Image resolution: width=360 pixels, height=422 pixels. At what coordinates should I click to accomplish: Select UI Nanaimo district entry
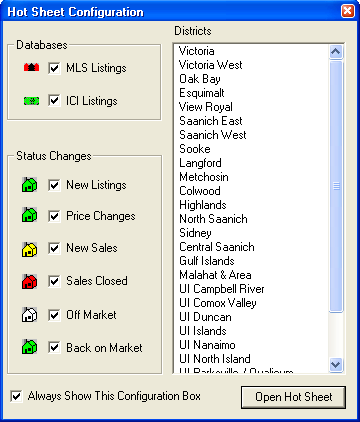[207, 345]
